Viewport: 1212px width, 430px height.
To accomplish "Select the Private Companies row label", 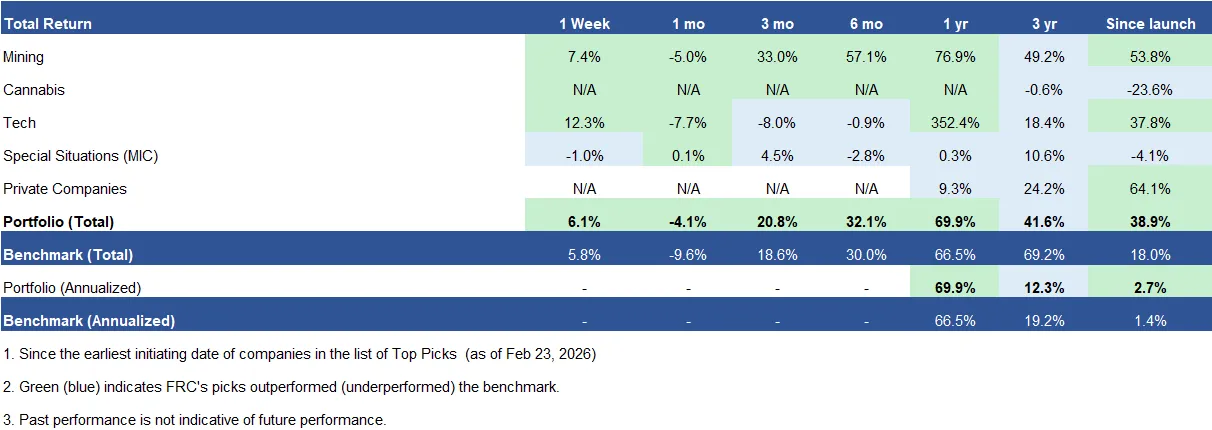I will [x=63, y=189].
